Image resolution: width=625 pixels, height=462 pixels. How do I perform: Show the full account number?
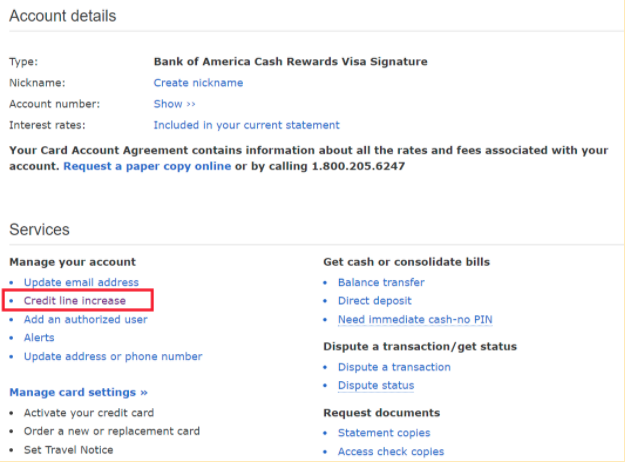pos(174,104)
